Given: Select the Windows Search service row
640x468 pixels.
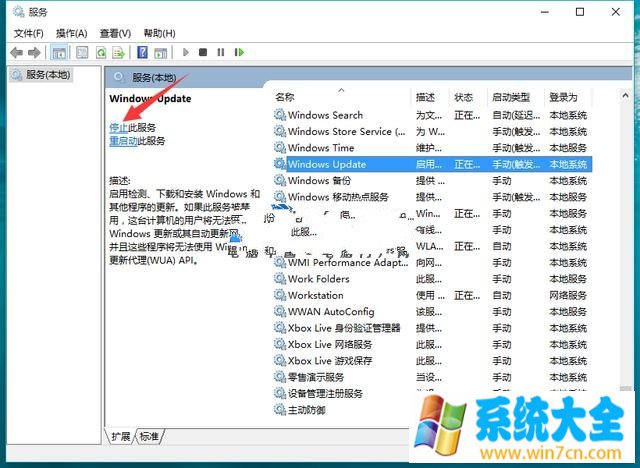Looking at the screenshot, I should [432, 115].
